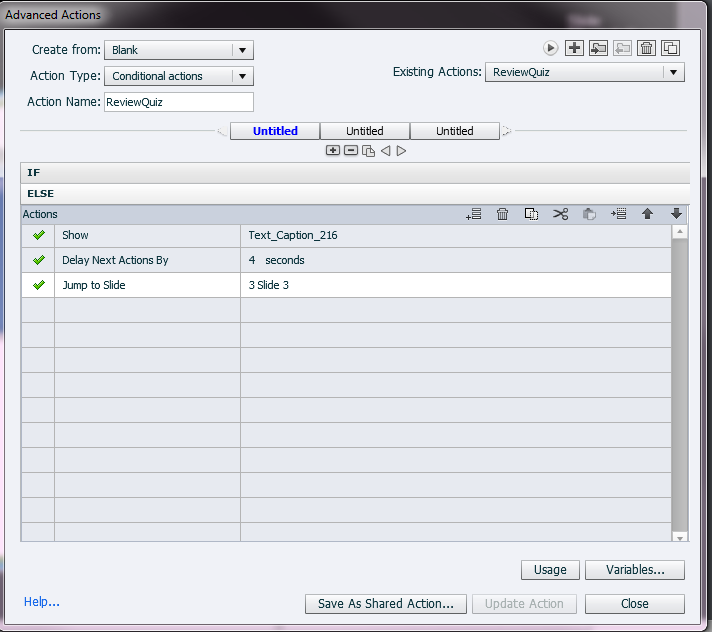The width and height of the screenshot is (712, 632).
Task: Move the selected action down with the down arrow
Action: tap(676, 214)
